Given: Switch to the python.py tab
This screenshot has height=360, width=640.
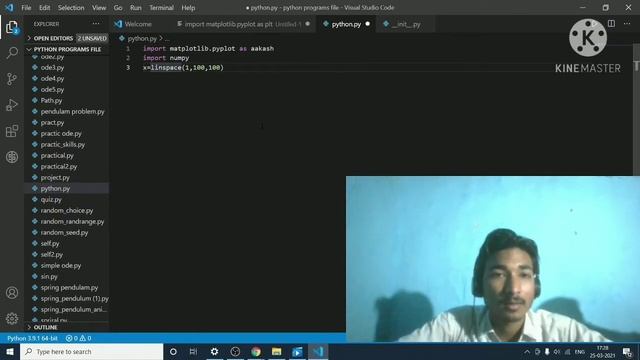Looking at the screenshot, I should click(347, 24).
